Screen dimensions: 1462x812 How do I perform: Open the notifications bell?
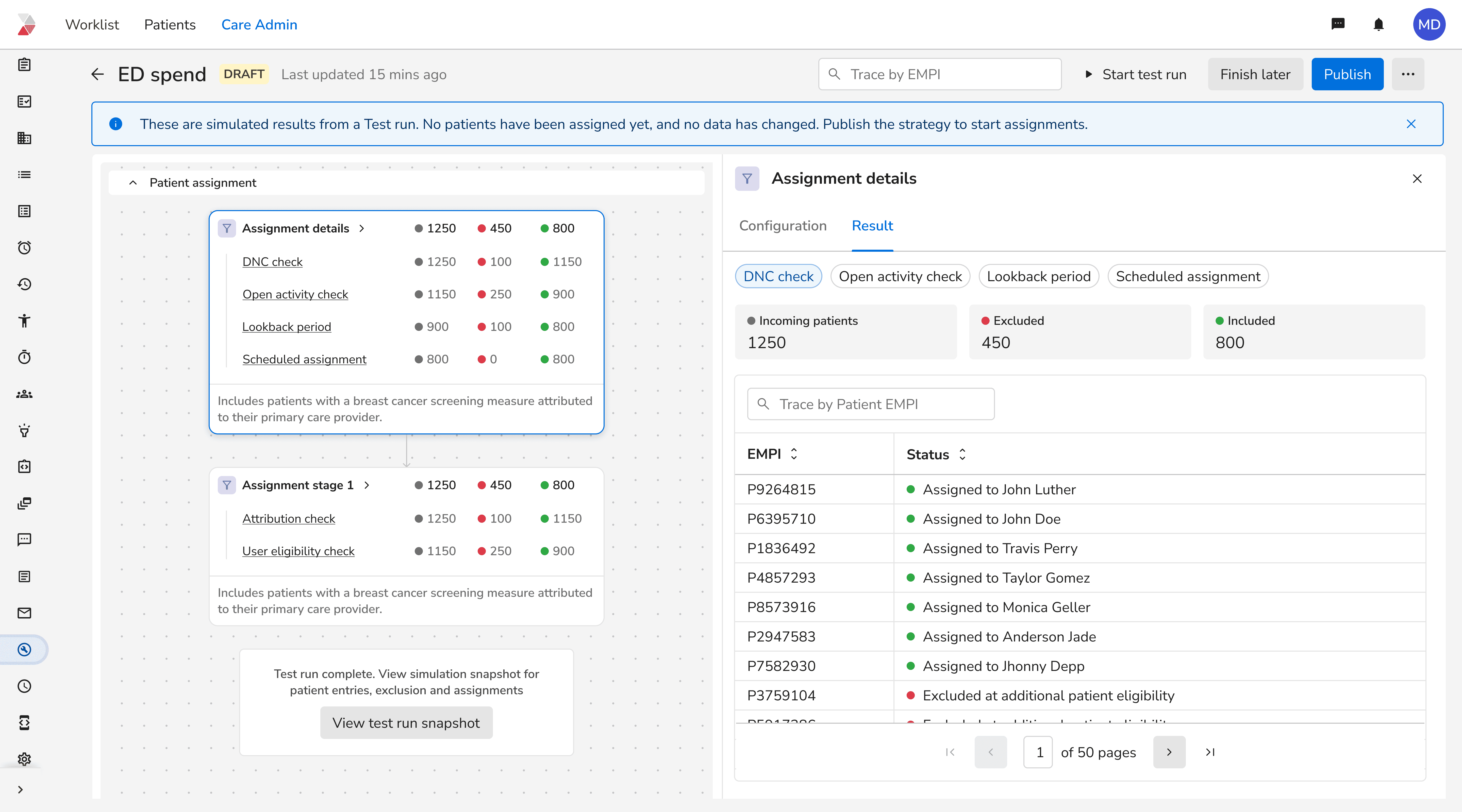(1378, 24)
